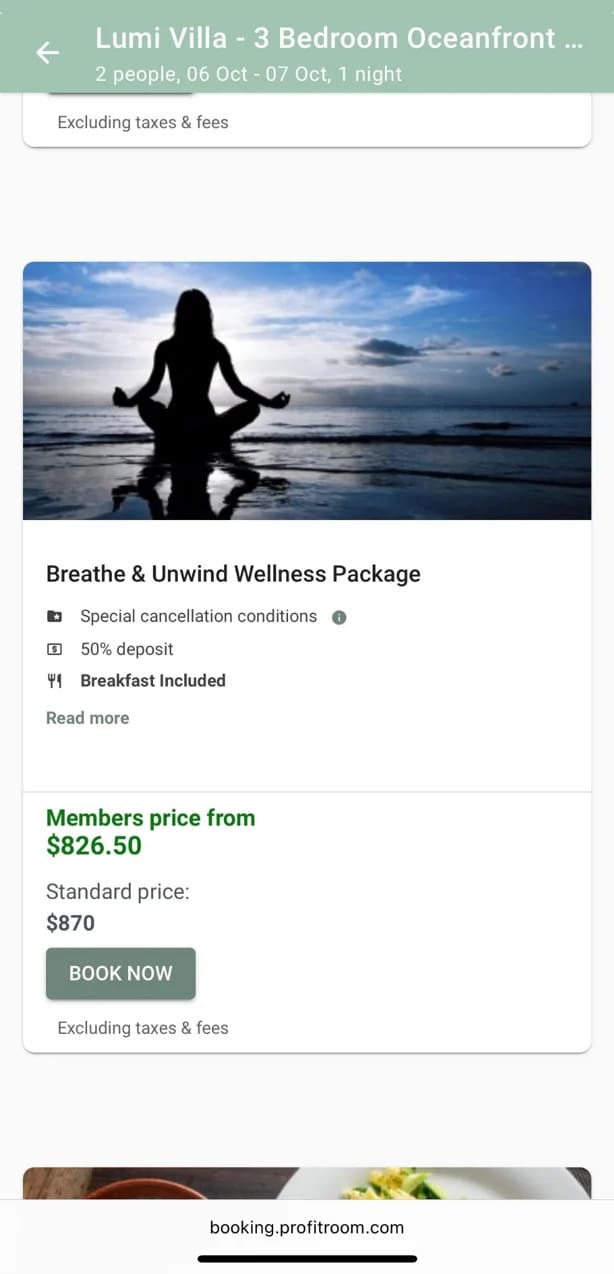Screen dimensions: 614x1274
Task: Open the food dish image at the bottom
Action: [x=307, y=1183]
